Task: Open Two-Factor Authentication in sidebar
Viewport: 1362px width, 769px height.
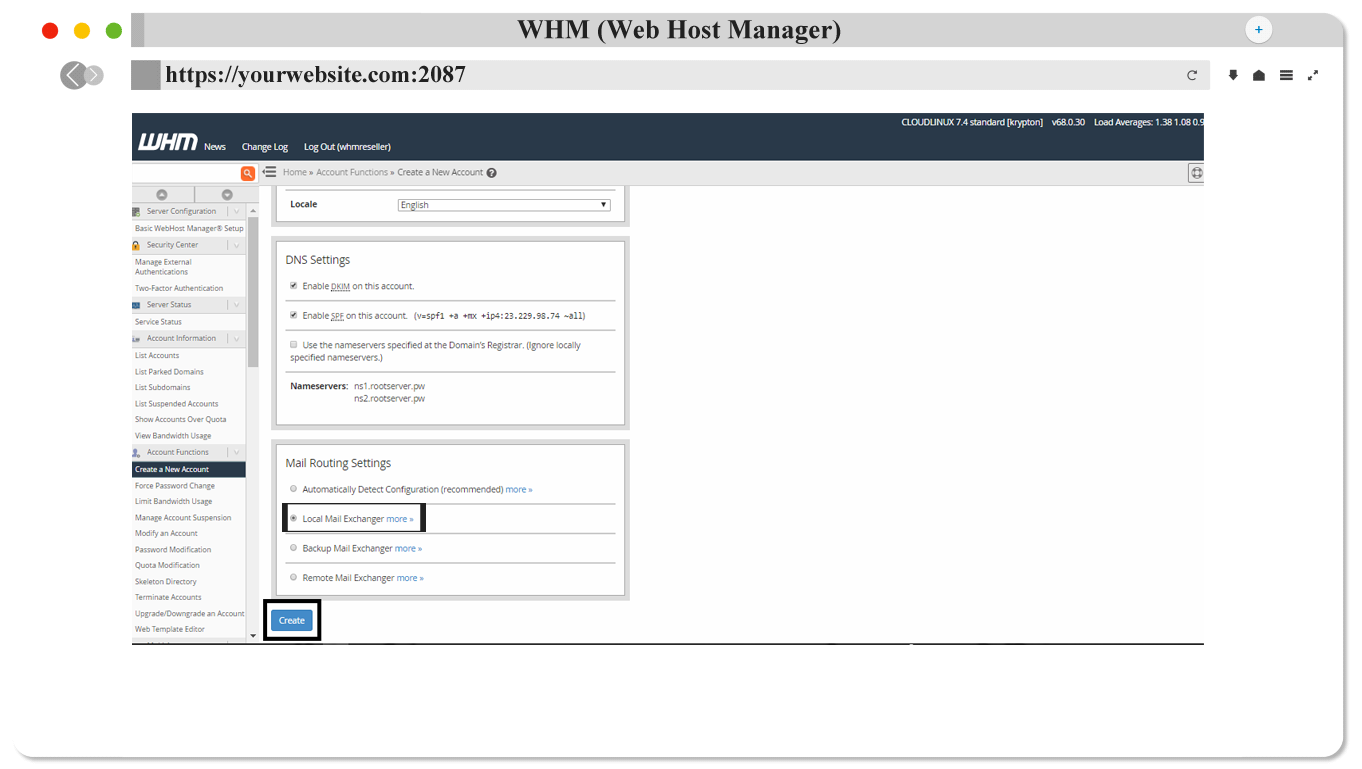Action: pos(179,289)
